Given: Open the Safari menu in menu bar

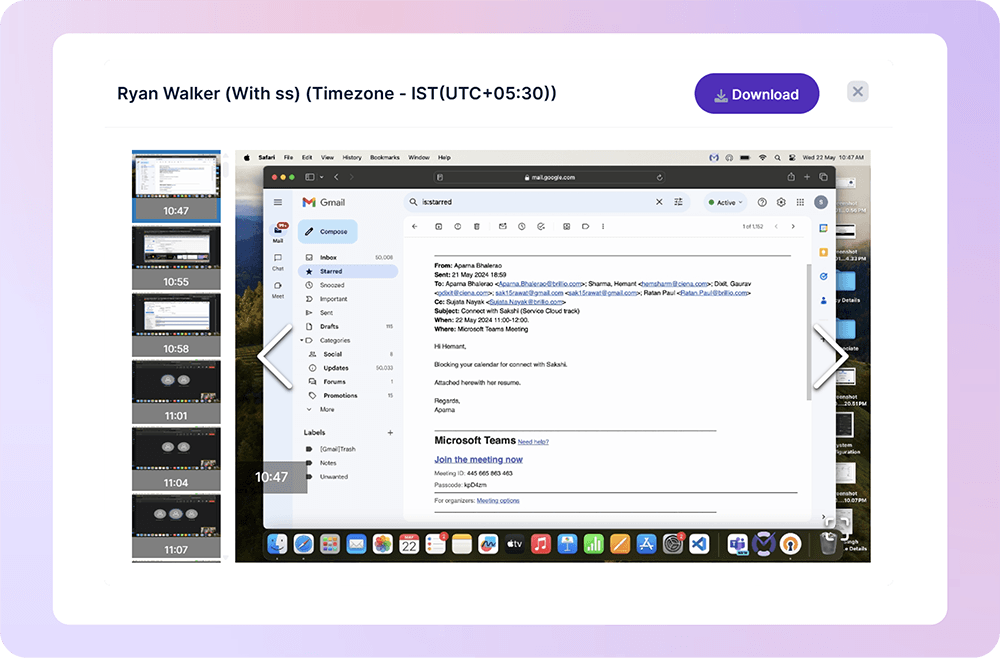Looking at the screenshot, I should pos(267,157).
